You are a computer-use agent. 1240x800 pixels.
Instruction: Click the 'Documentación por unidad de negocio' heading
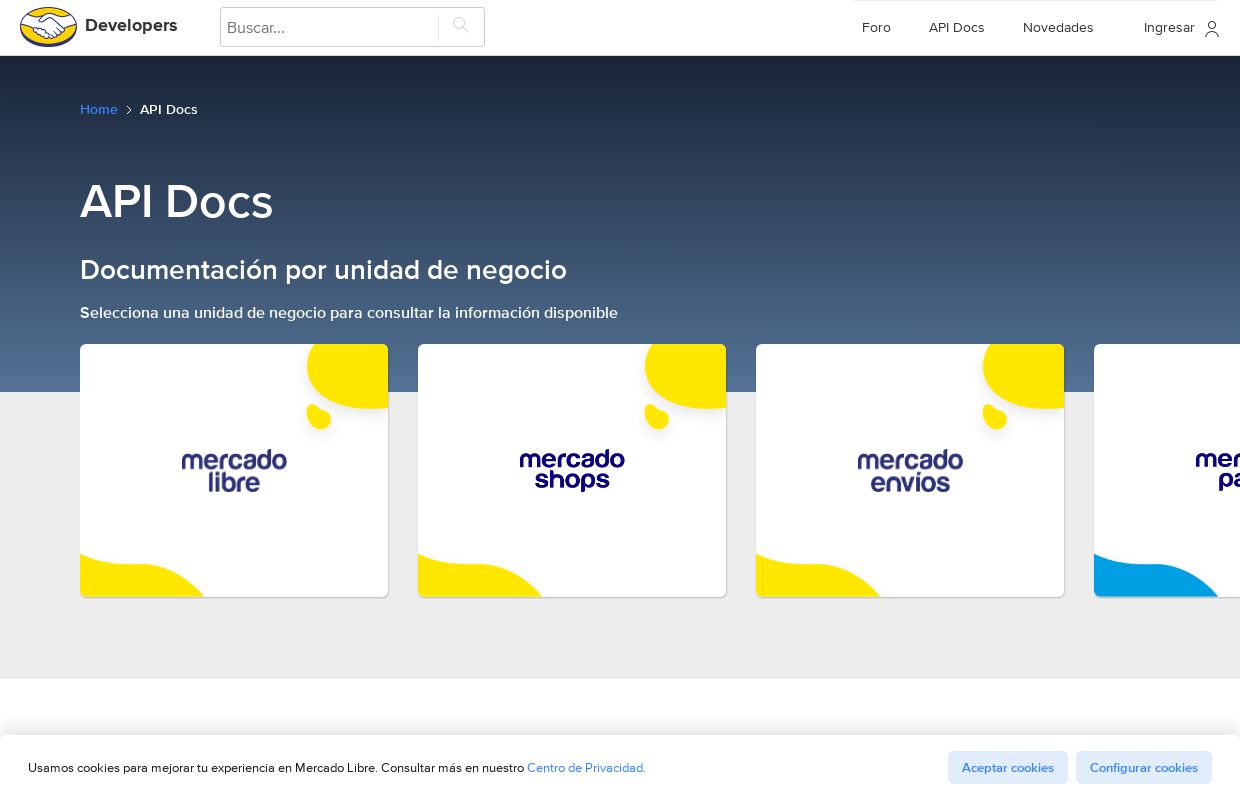click(x=323, y=270)
